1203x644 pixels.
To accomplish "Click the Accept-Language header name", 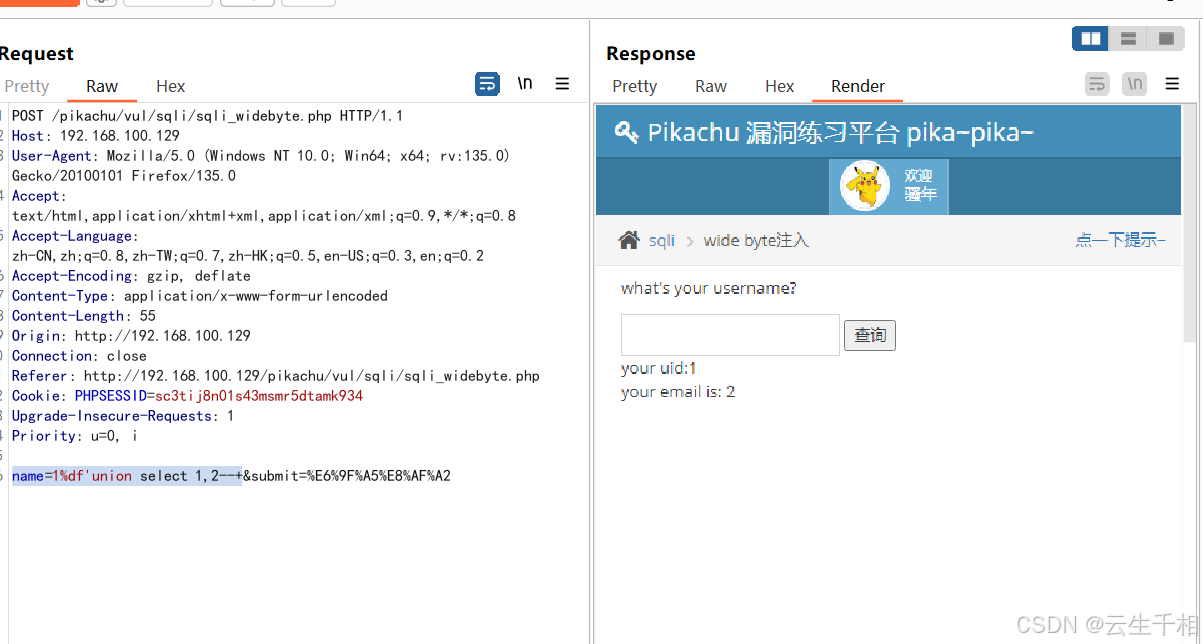I will coord(72,236).
